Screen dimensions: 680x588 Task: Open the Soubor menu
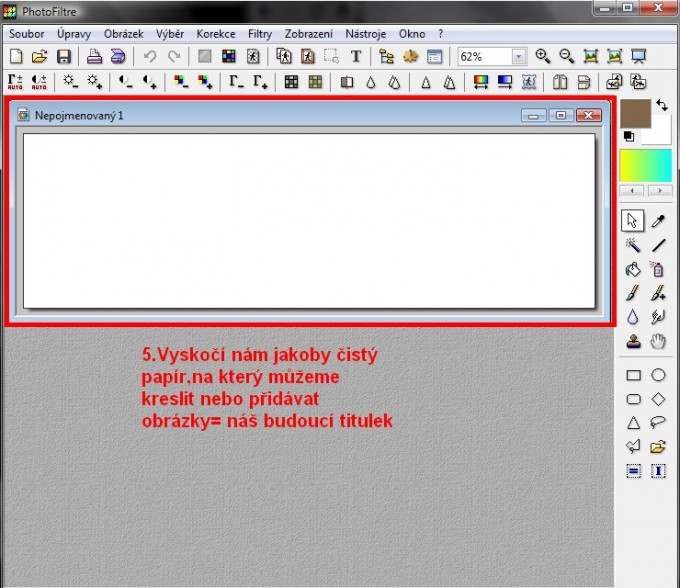[26, 34]
